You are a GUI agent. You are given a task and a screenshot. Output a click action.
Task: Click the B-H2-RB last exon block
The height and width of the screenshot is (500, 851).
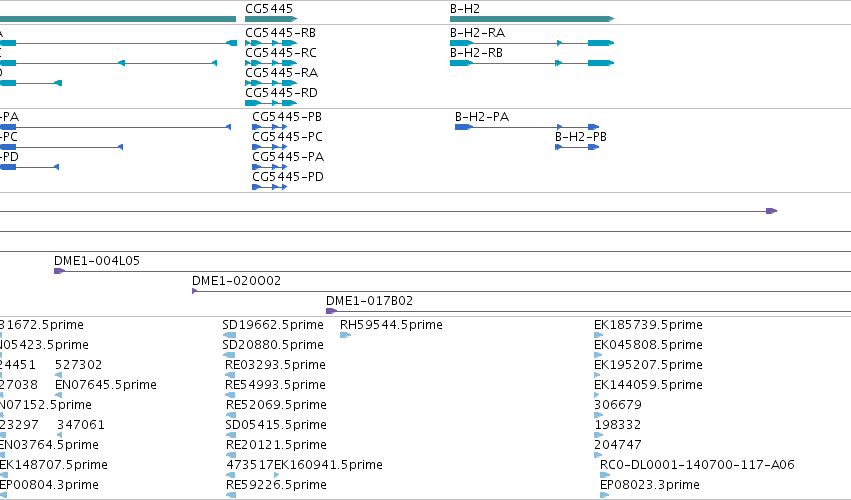[x=601, y=63]
